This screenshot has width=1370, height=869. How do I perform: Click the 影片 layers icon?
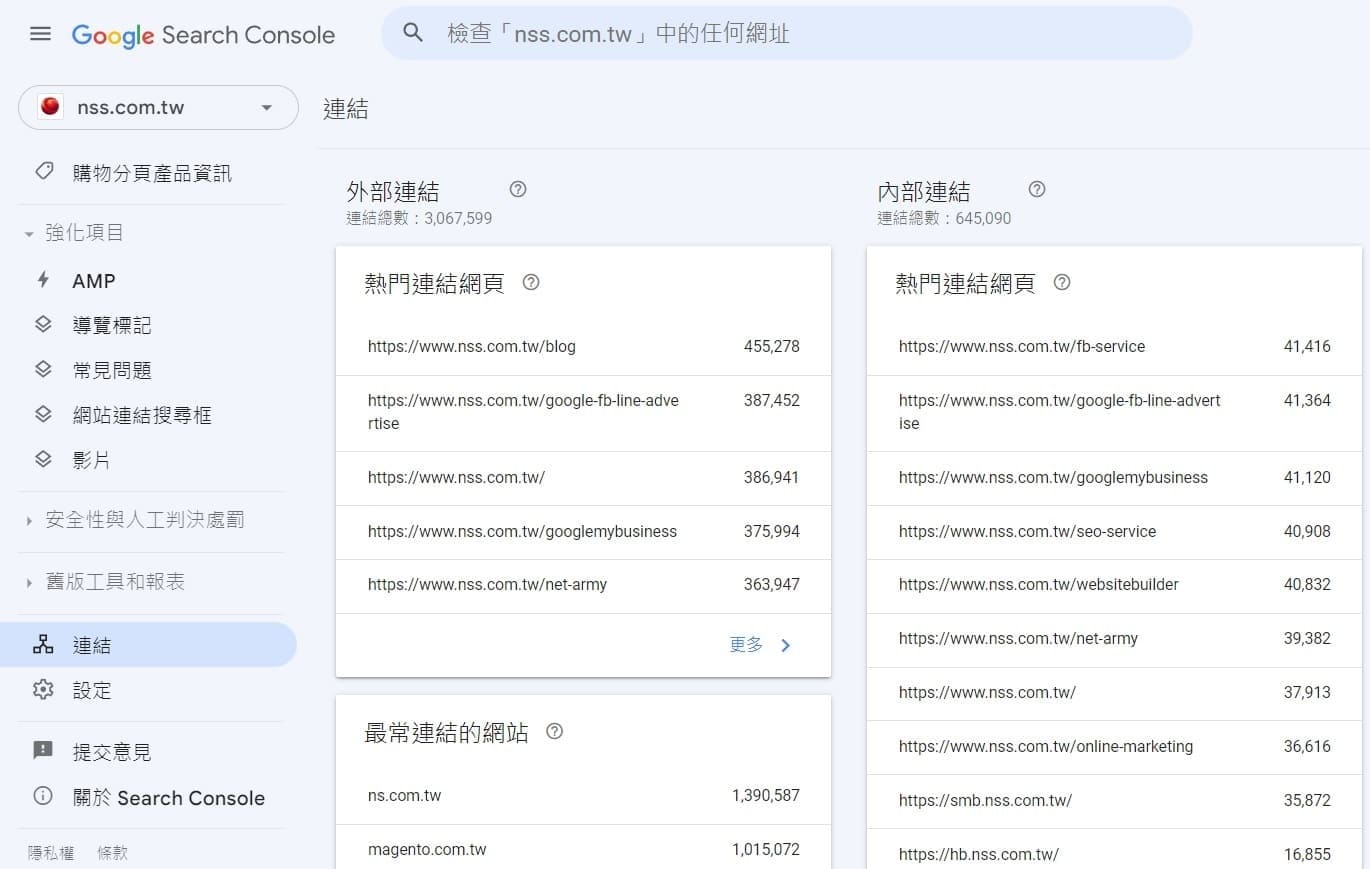click(x=43, y=460)
